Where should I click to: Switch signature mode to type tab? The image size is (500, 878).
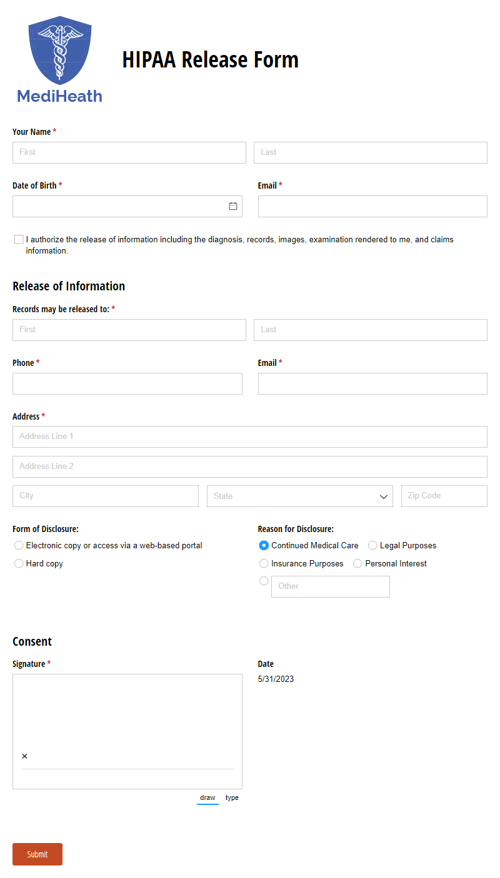(232, 797)
